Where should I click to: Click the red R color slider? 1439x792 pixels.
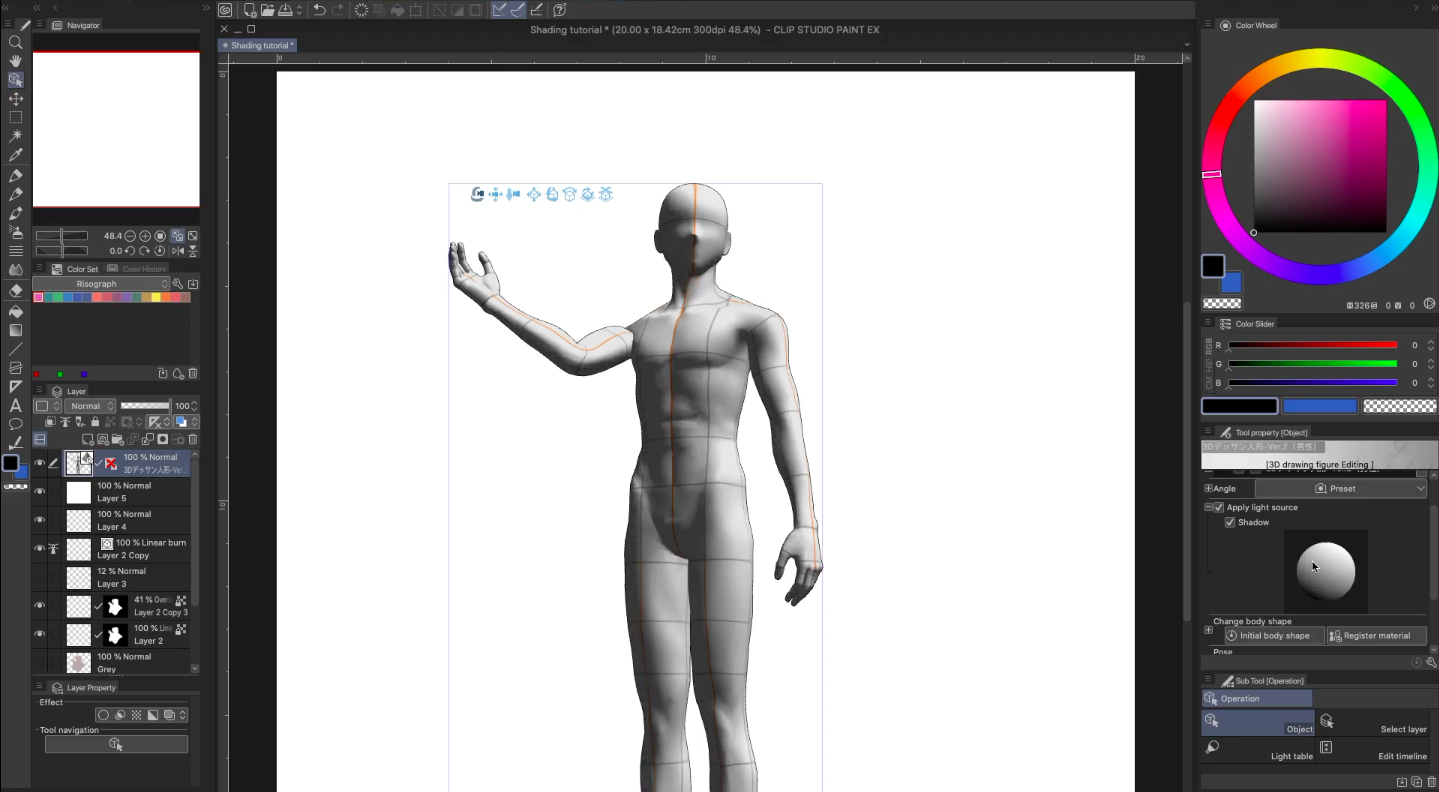click(1312, 345)
